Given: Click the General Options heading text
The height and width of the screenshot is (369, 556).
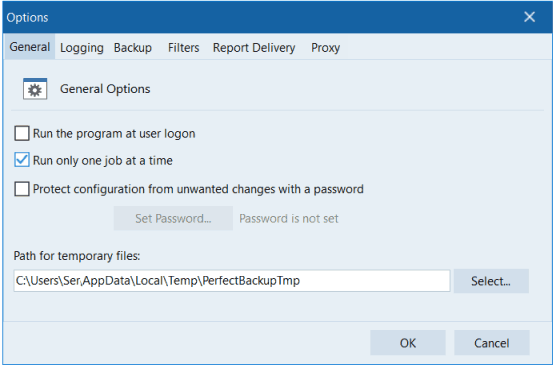Looking at the screenshot, I should pos(105,89).
